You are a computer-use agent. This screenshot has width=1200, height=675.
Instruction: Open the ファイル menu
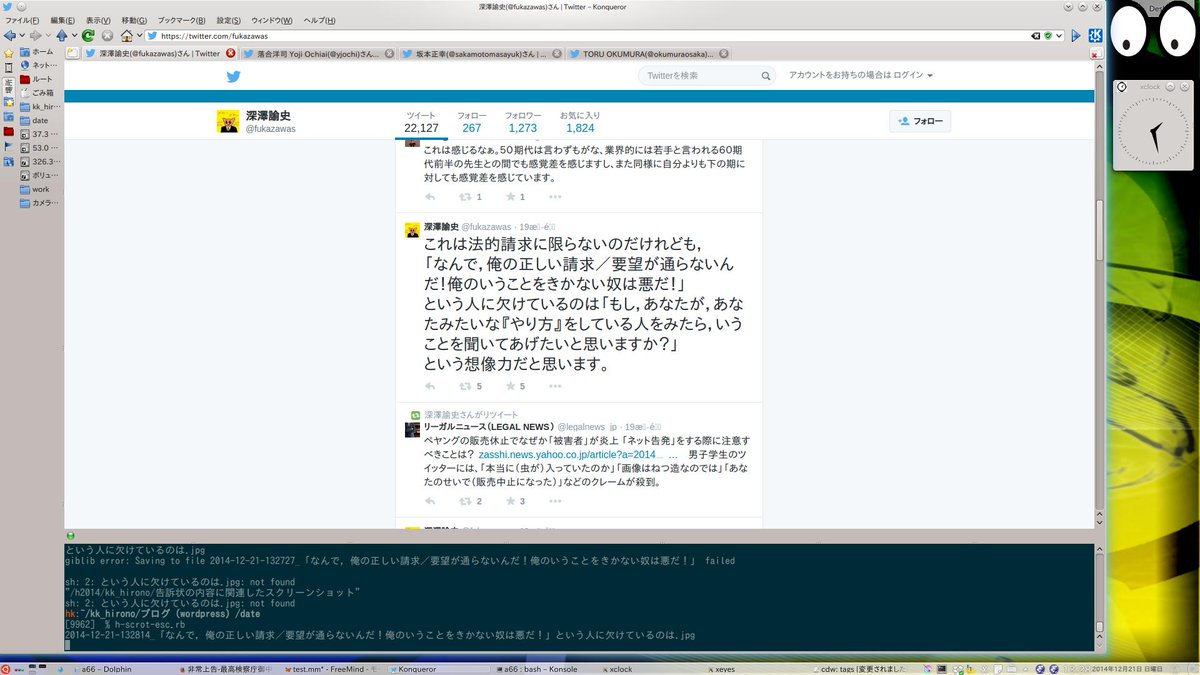22,20
